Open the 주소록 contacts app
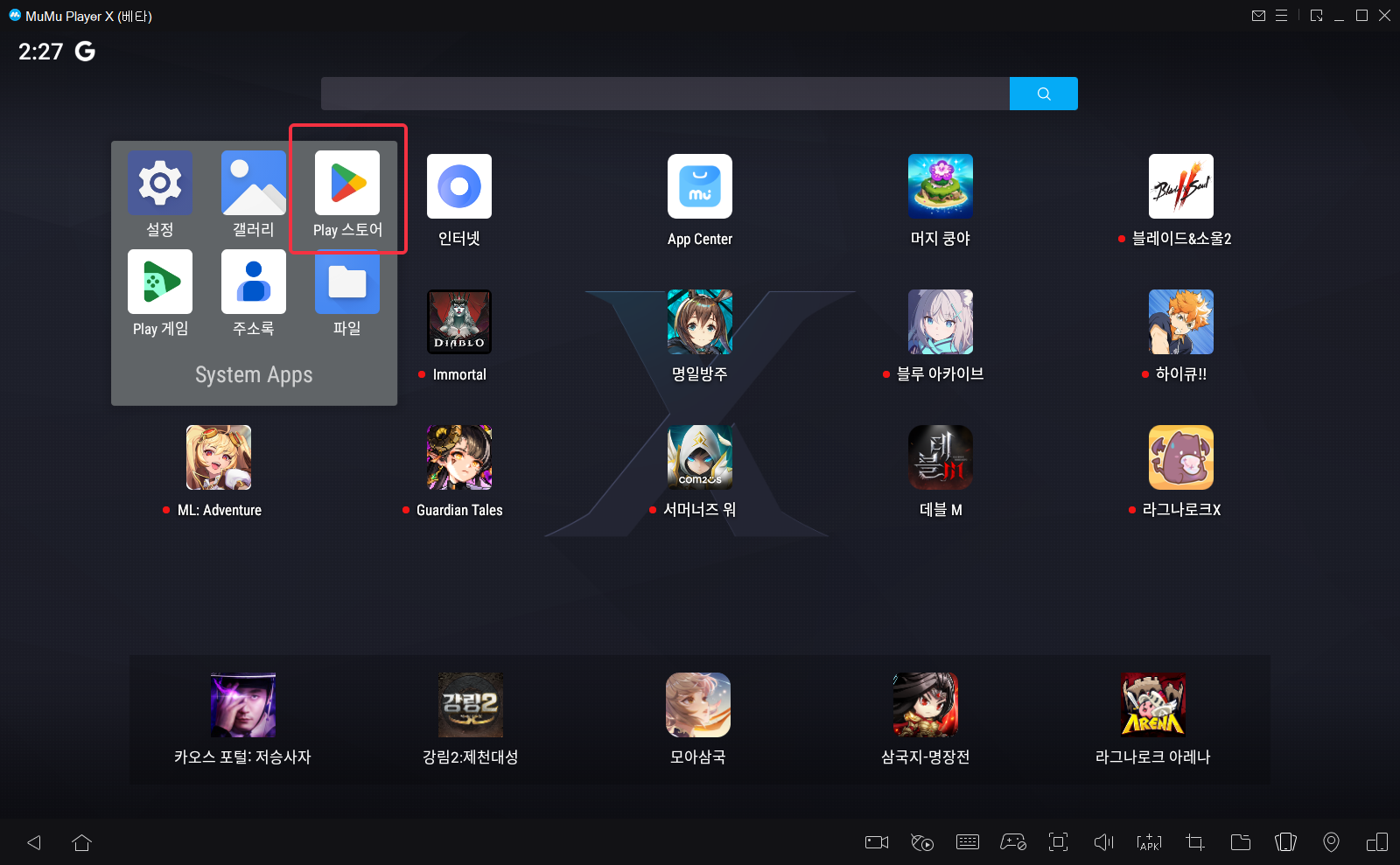Screen dimensions: 1400x865 [254, 282]
